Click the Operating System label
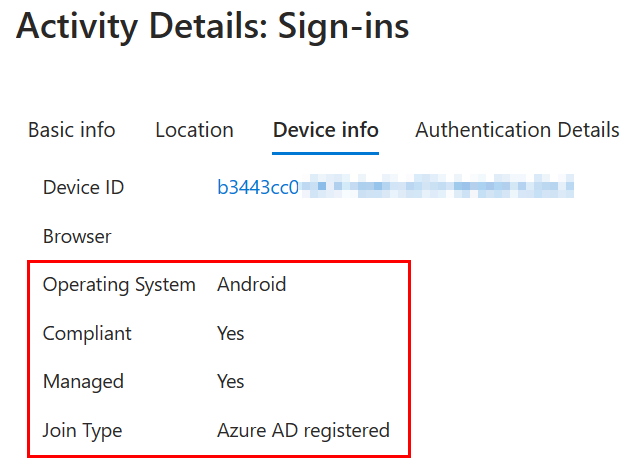 click(119, 285)
